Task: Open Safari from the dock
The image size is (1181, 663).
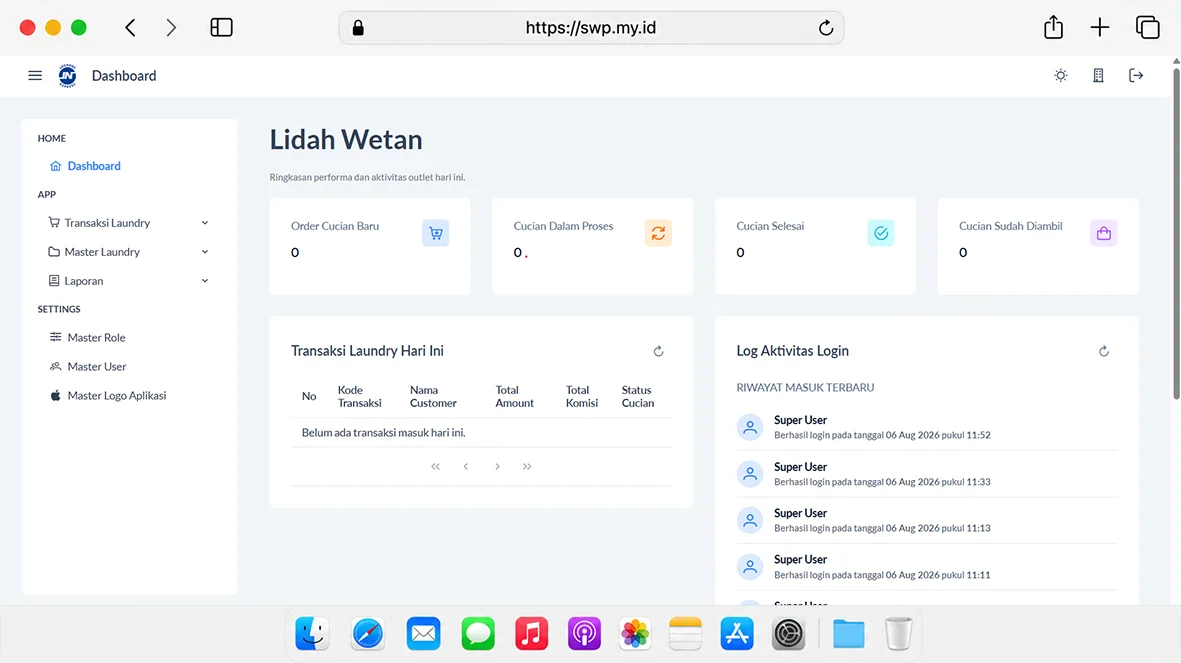Action: [368, 634]
